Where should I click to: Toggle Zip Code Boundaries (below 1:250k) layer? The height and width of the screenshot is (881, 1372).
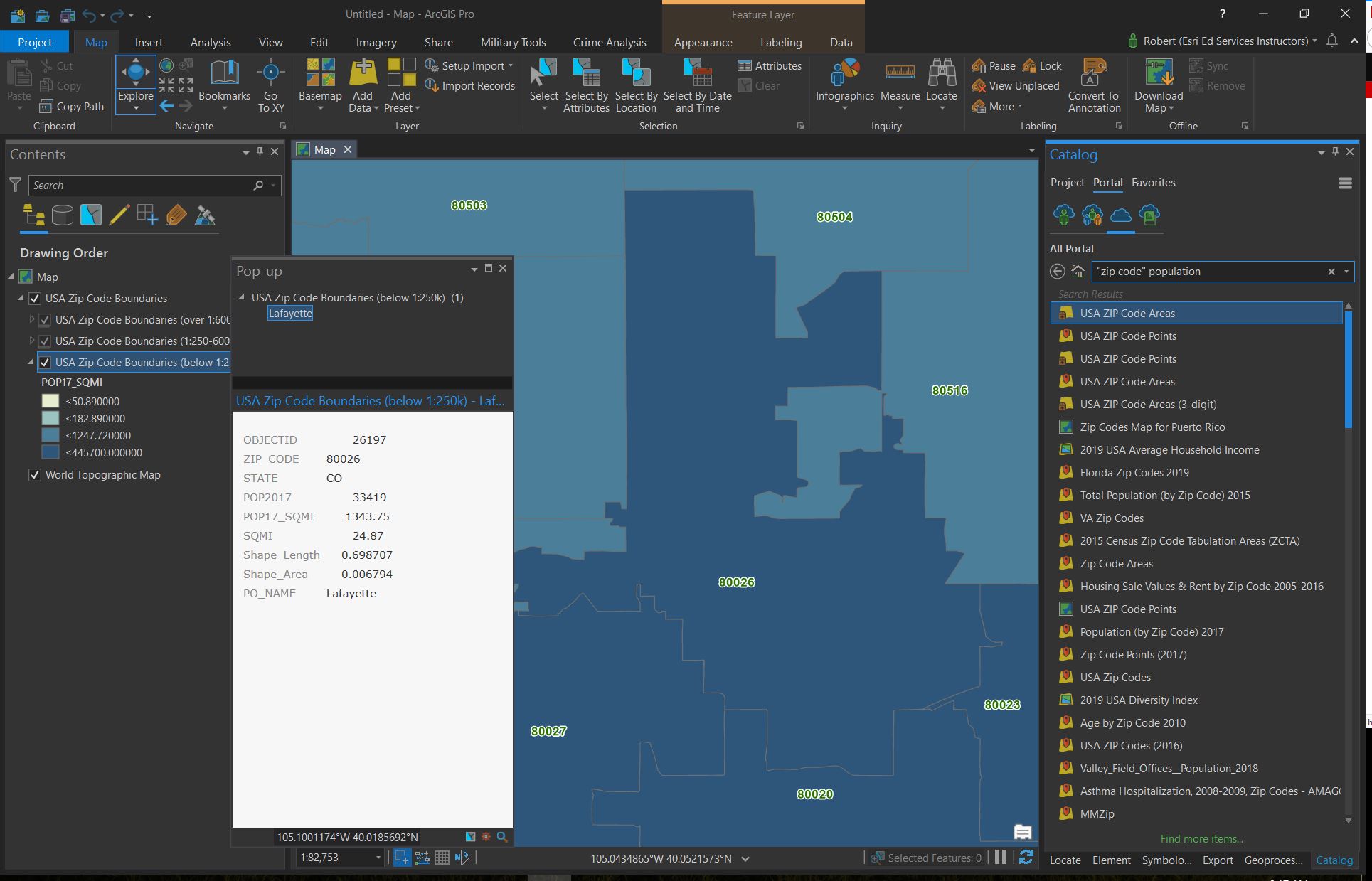(45, 363)
